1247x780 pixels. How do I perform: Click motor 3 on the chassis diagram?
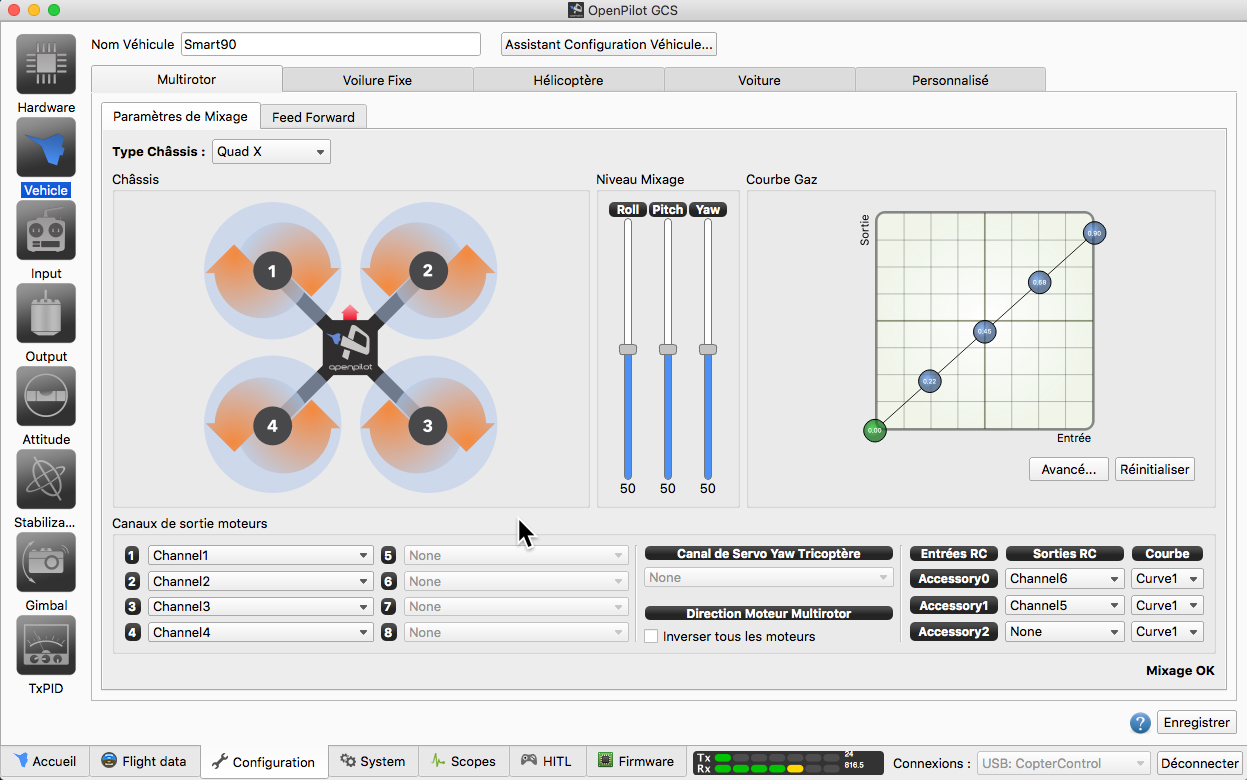coord(428,426)
